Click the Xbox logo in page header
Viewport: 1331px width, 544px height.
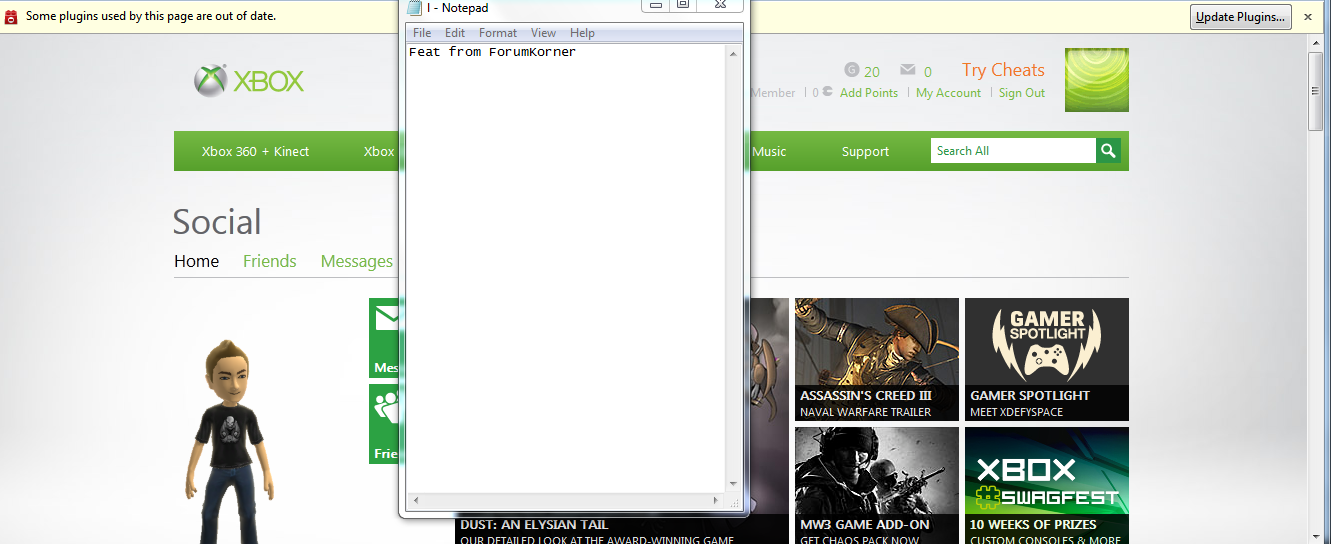coord(249,81)
